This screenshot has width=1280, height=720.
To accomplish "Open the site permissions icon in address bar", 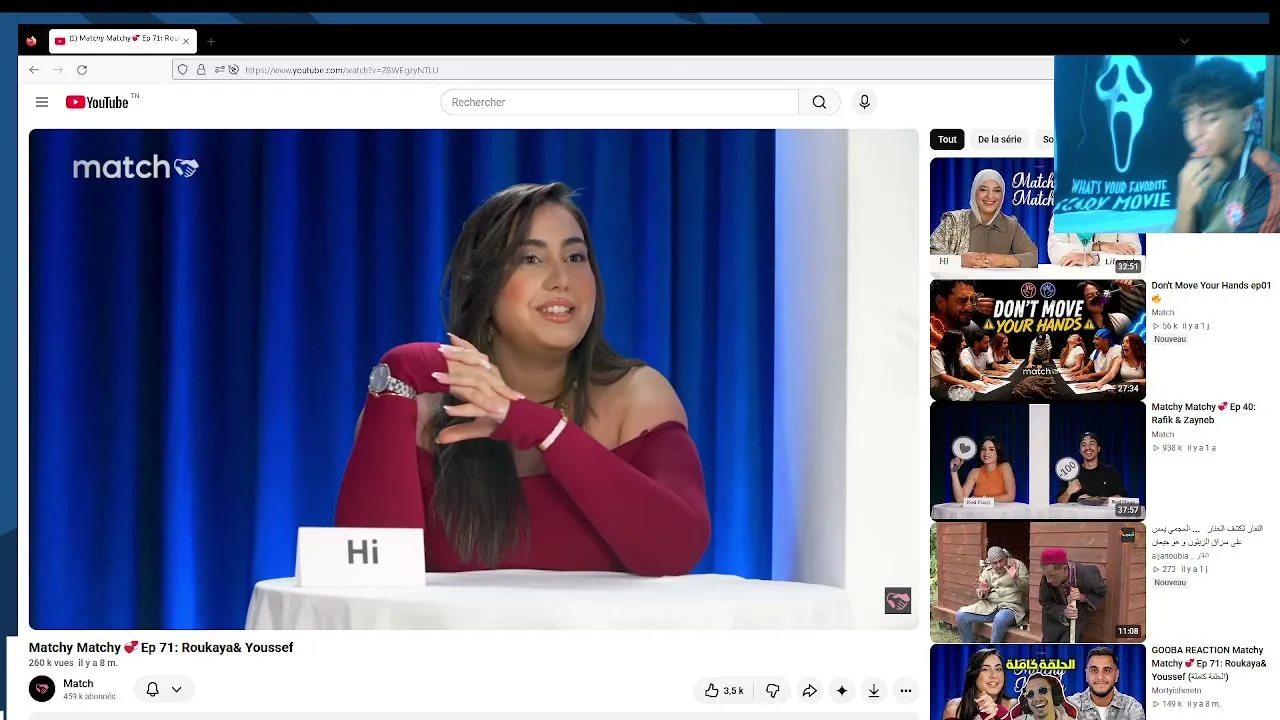I will tap(219, 70).
